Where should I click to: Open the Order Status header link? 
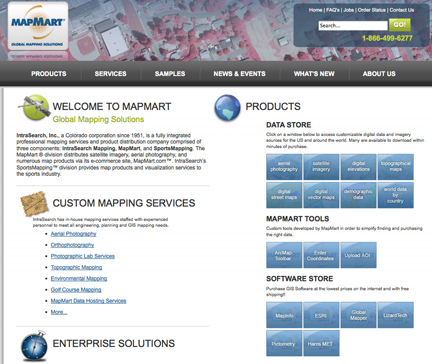tap(372, 10)
